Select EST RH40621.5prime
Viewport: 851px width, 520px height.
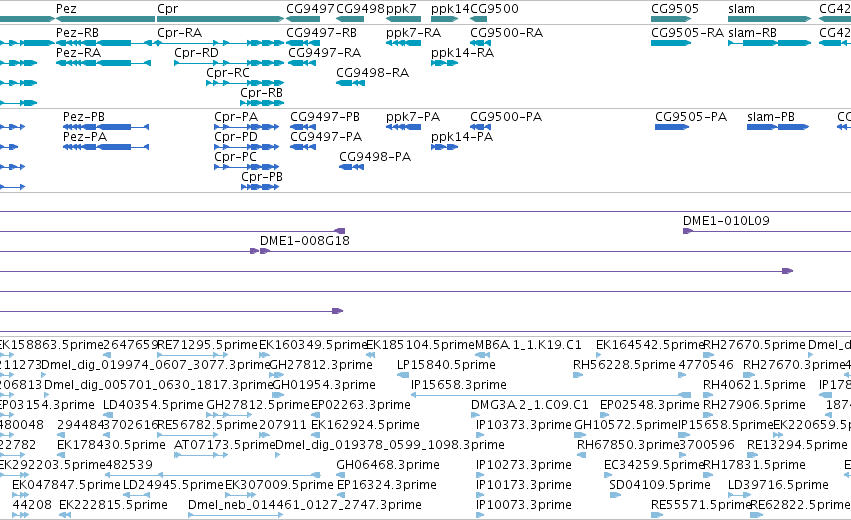pyautogui.click(x=708, y=395)
